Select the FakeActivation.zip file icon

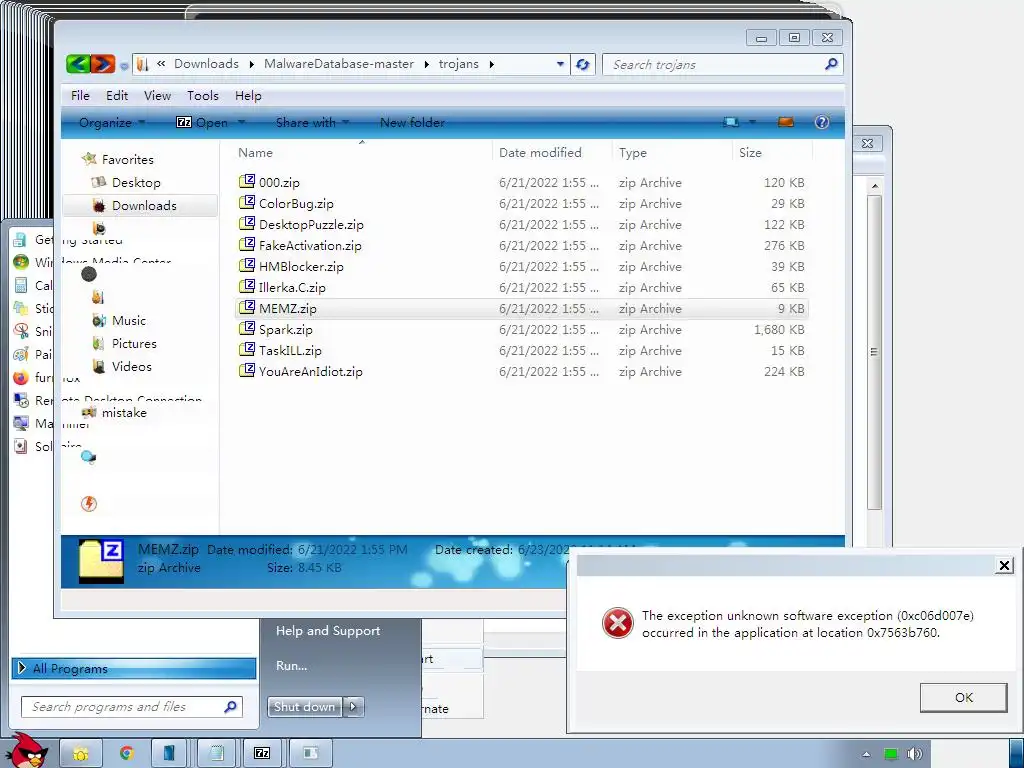coord(247,244)
